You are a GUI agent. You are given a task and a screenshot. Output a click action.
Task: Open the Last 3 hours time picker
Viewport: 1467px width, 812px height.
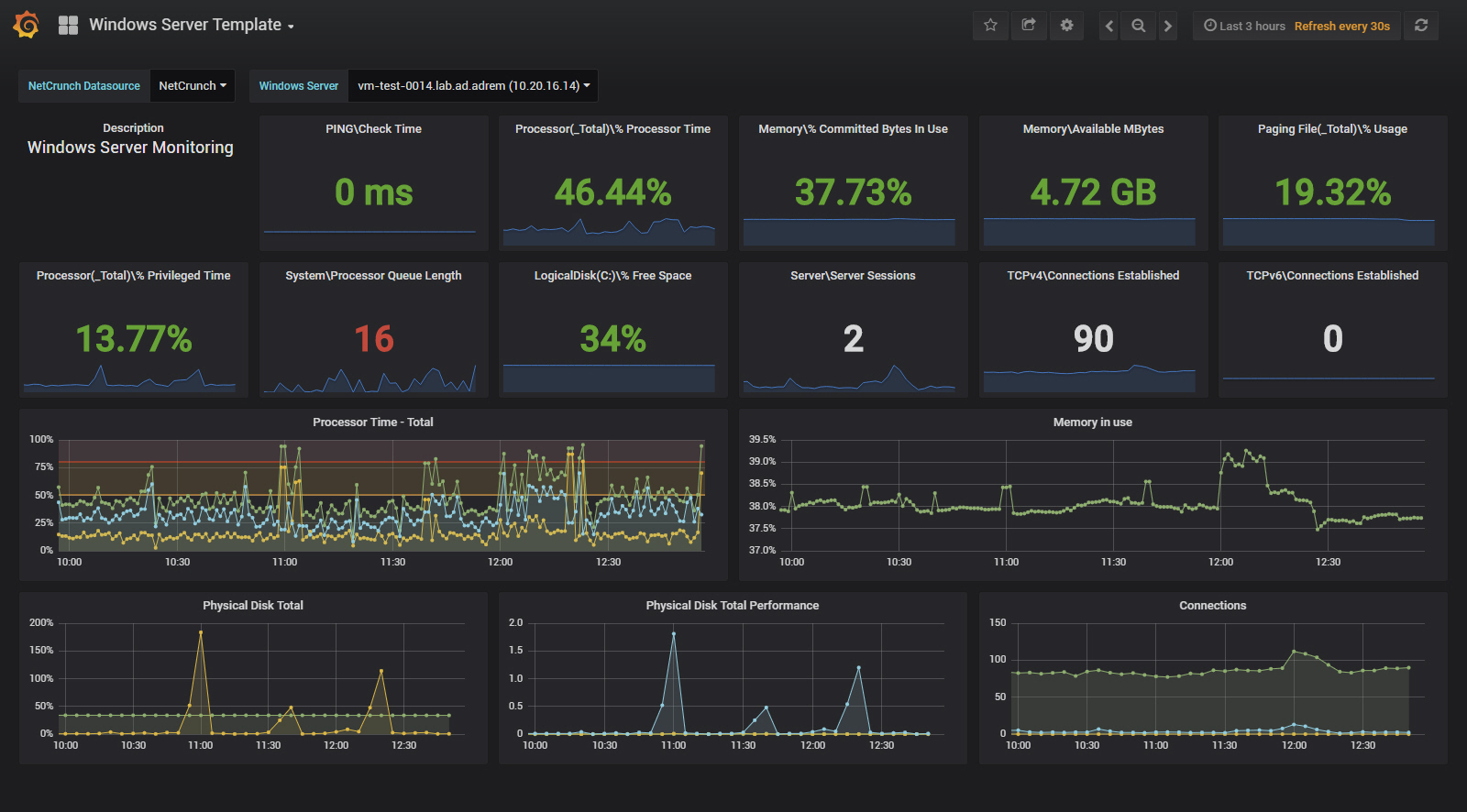(x=1244, y=26)
